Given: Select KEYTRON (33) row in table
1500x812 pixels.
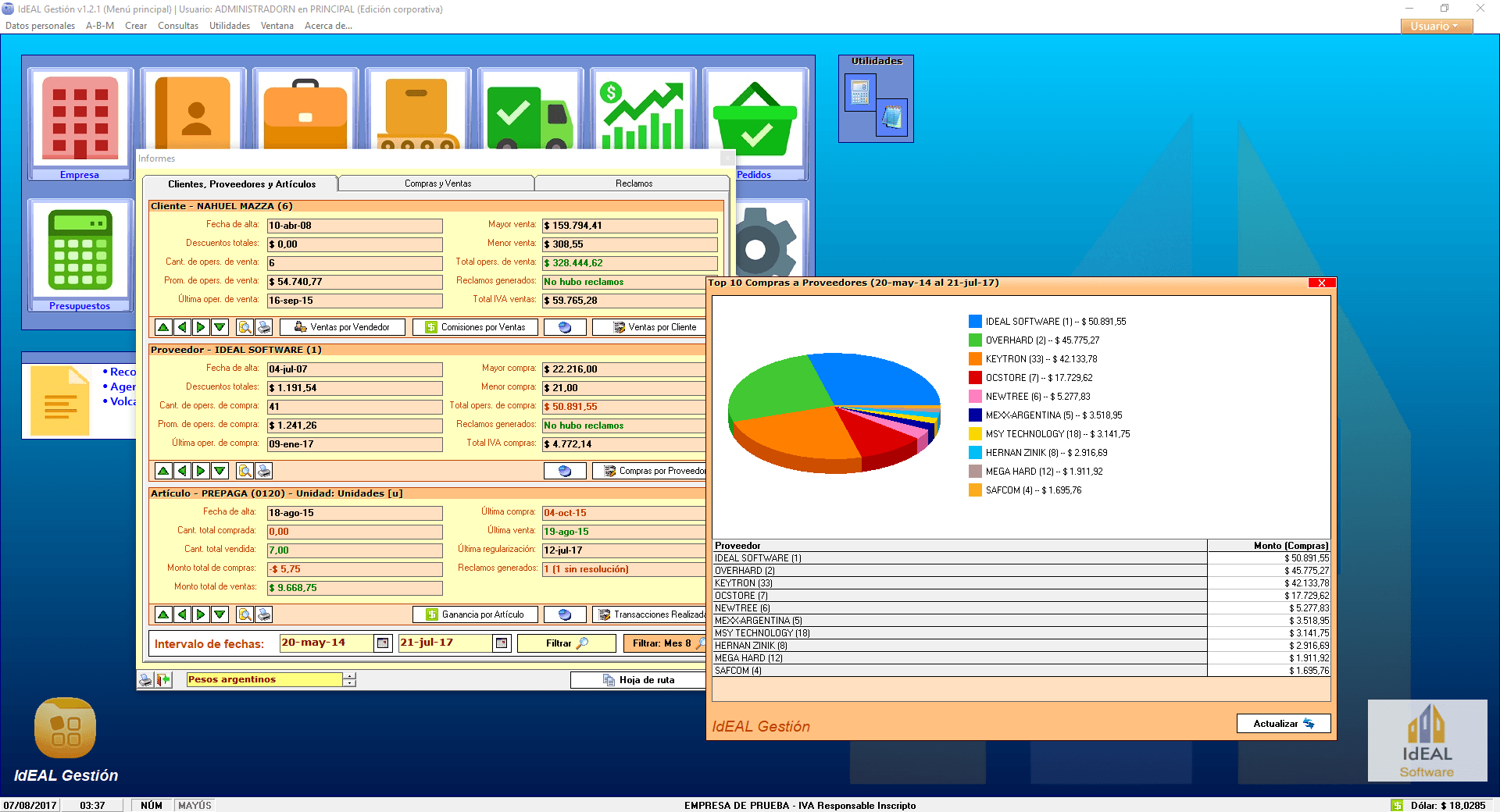Looking at the screenshot, I should point(1021,583).
